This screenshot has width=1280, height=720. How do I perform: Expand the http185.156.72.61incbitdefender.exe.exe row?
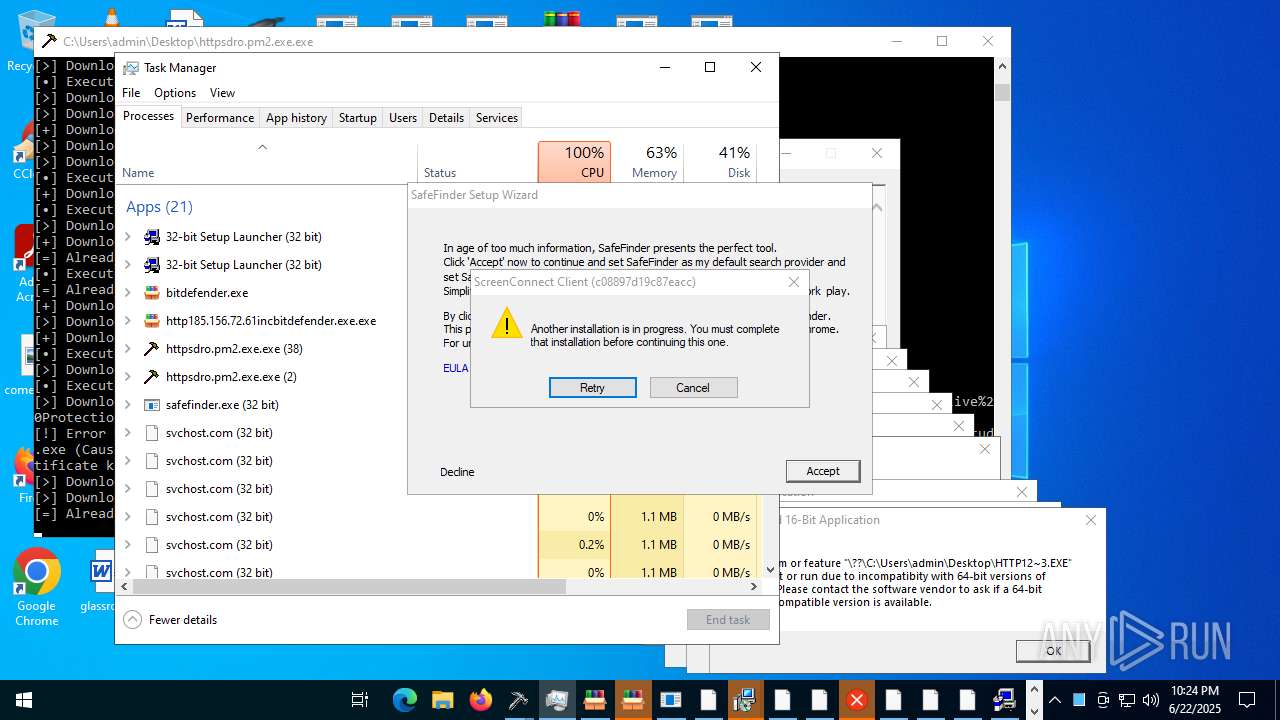point(127,321)
